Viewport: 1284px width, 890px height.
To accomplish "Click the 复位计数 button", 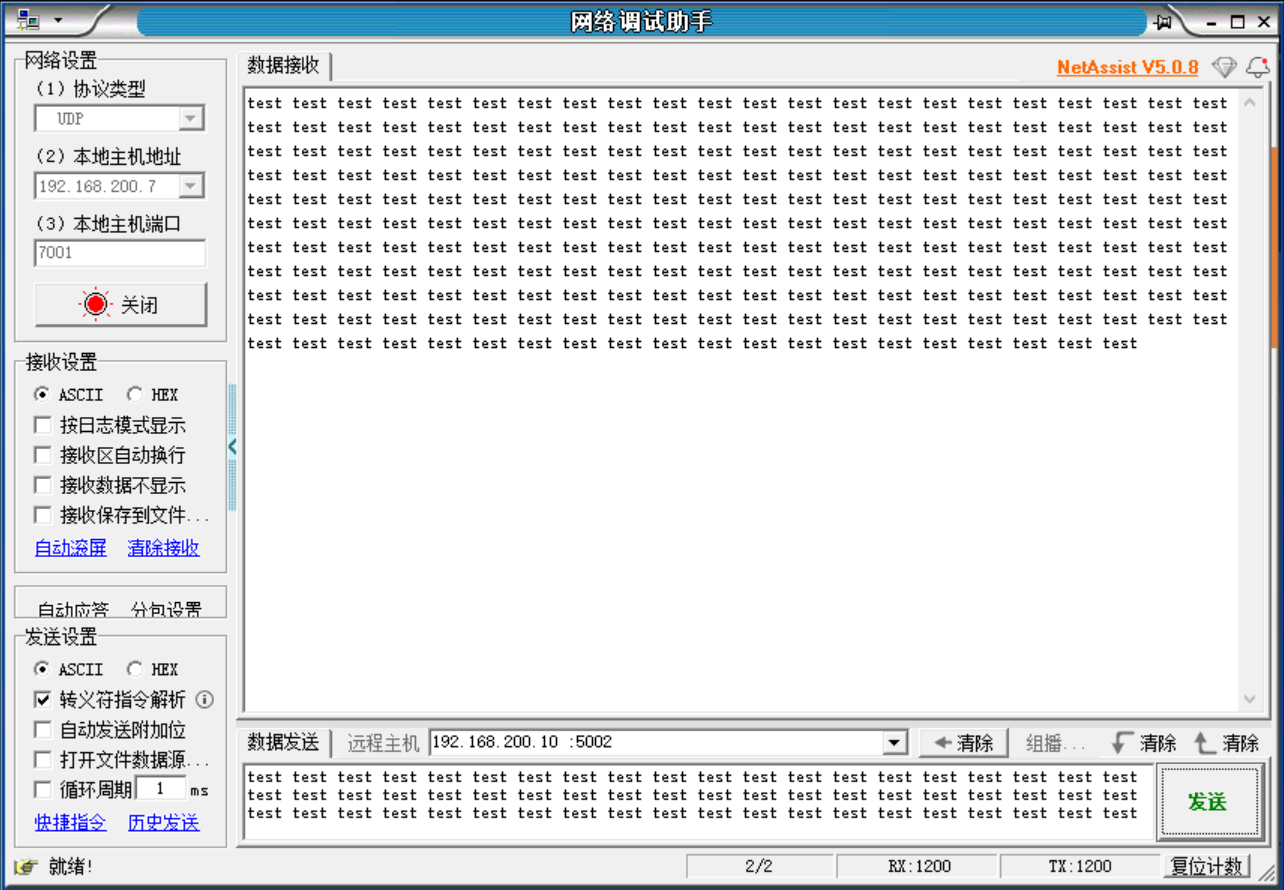I will point(1207,866).
